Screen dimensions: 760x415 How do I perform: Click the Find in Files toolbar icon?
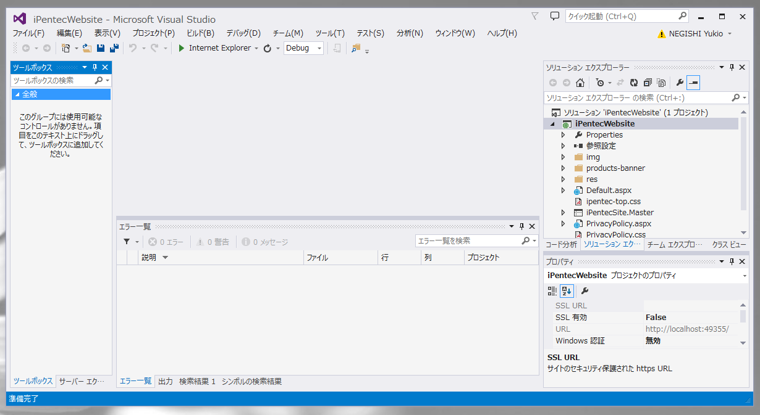(x=356, y=48)
